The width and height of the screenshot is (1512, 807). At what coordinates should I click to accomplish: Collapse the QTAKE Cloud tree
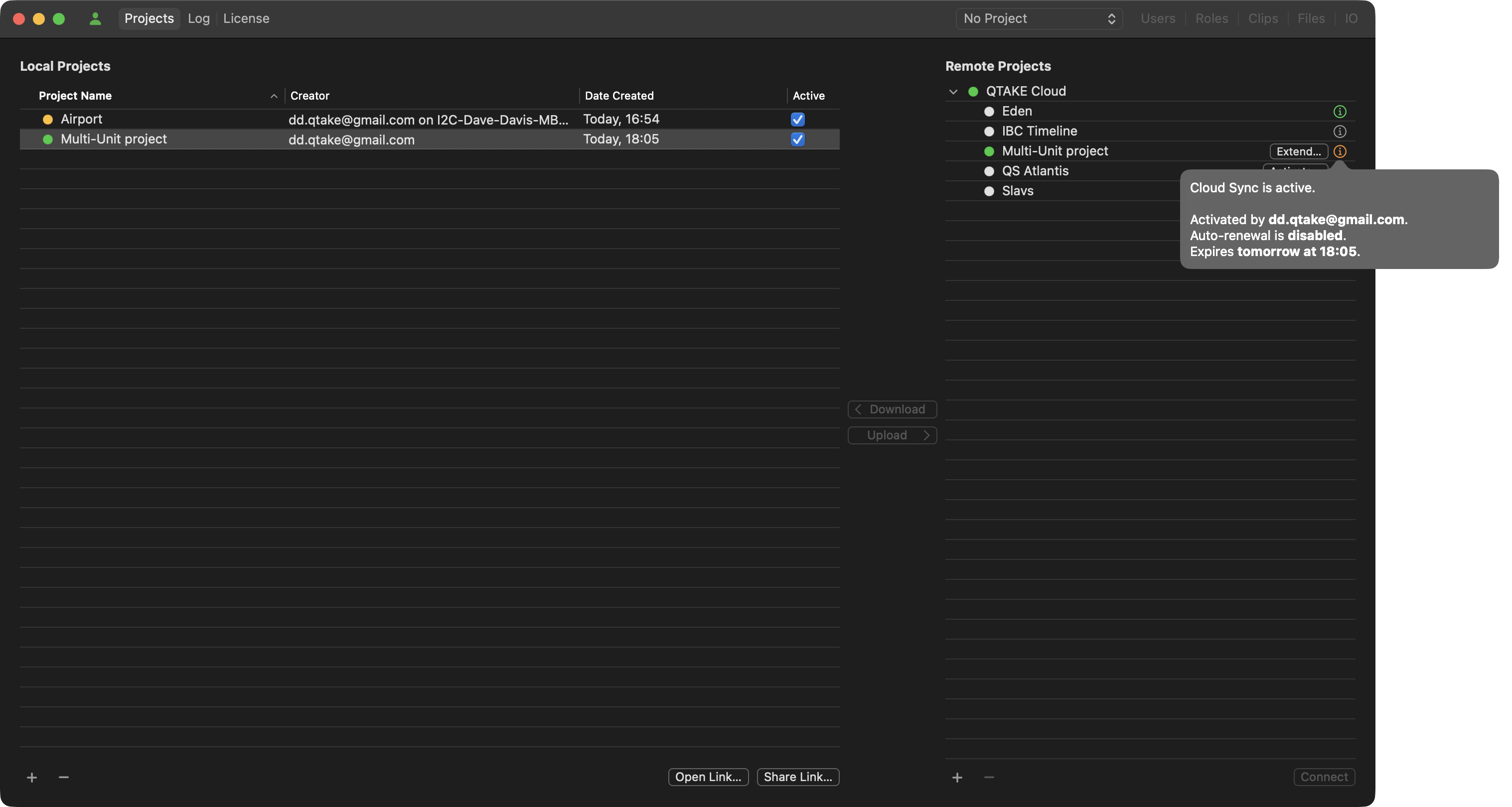tap(953, 92)
